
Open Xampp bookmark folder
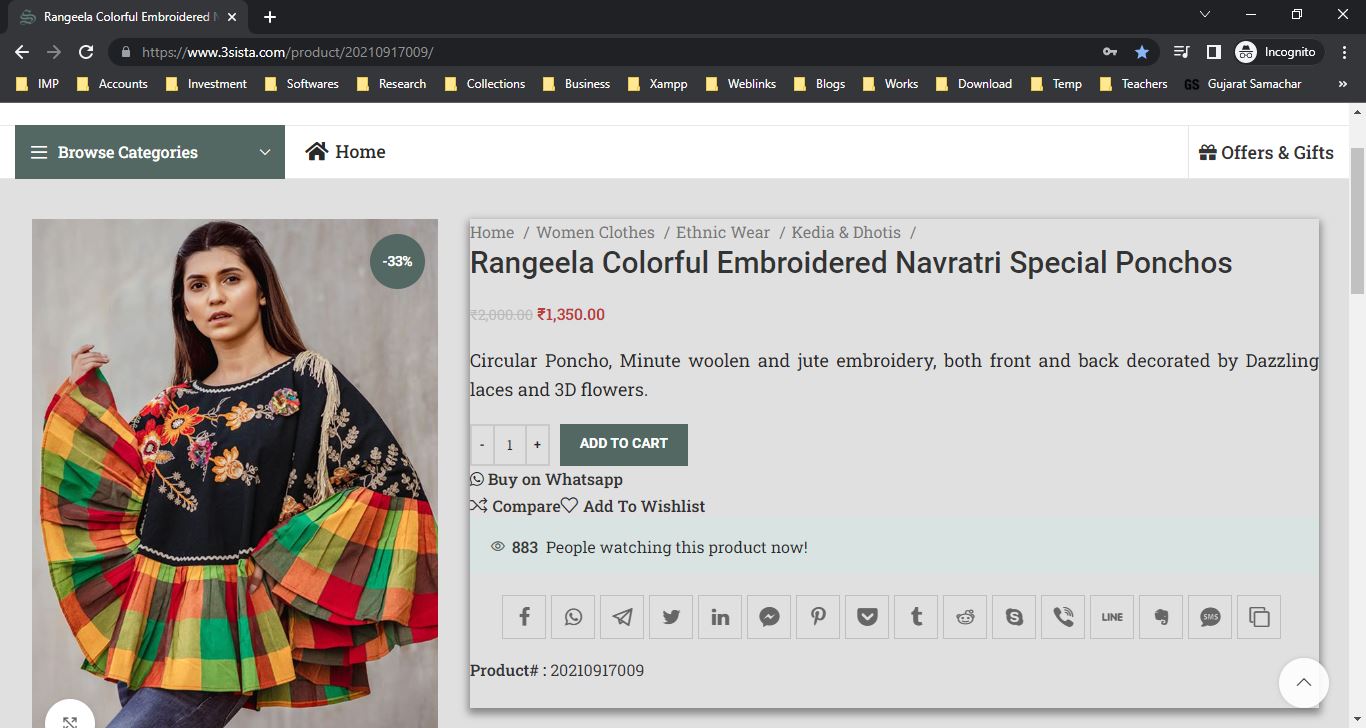(x=657, y=84)
